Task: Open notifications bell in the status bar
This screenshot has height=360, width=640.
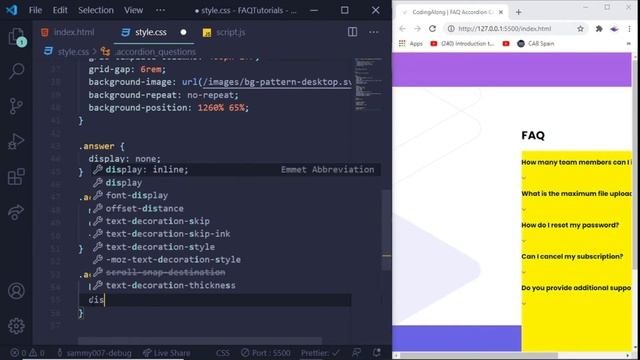Action: point(376,353)
